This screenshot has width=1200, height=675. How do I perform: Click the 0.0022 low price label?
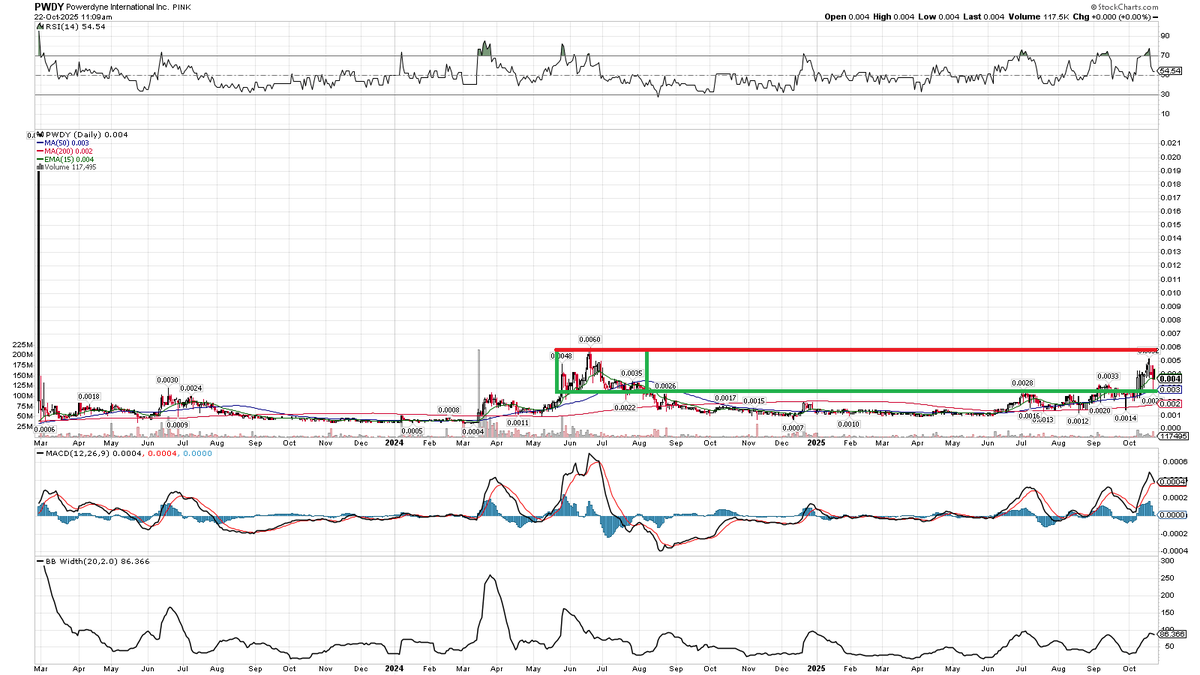point(625,407)
